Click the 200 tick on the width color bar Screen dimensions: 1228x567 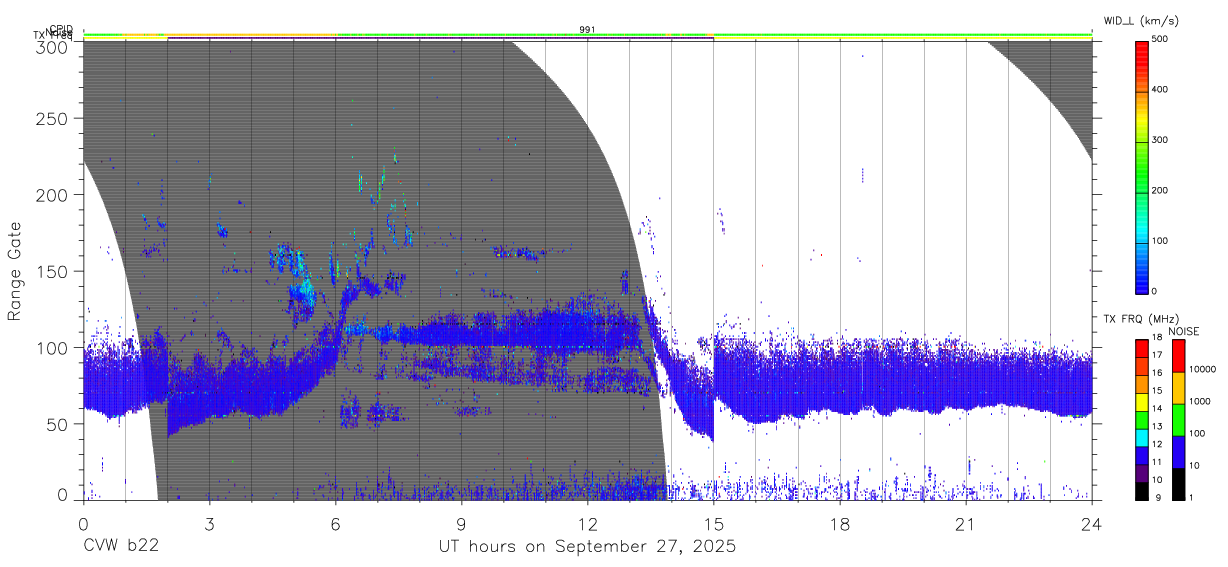1160,191
